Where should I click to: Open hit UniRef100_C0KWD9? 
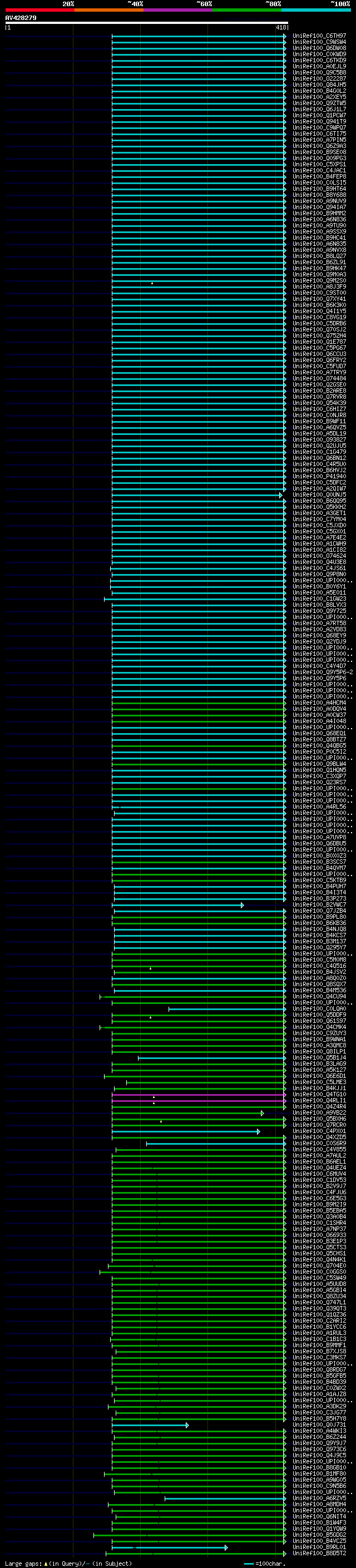[319, 54]
